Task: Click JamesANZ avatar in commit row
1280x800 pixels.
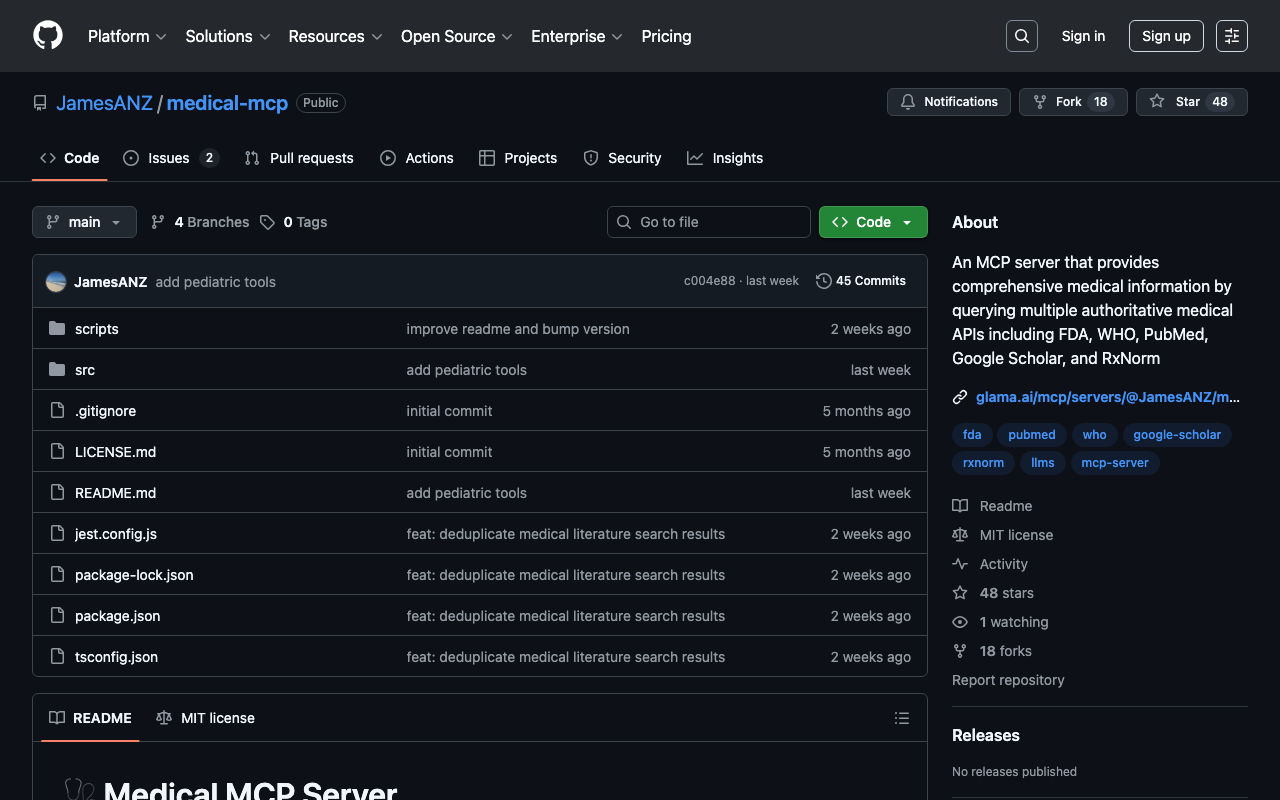Action: [x=56, y=282]
